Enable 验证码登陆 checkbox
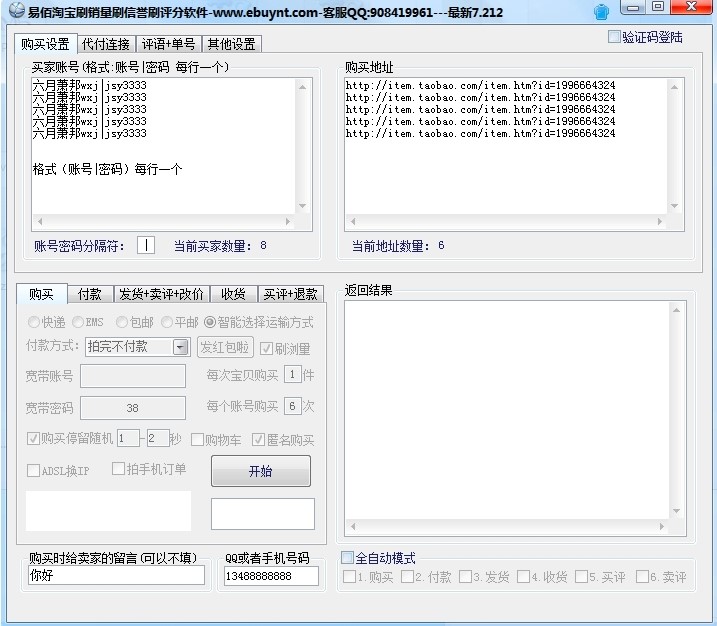Image resolution: width=717 pixels, height=626 pixels. [x=614, y=37]
